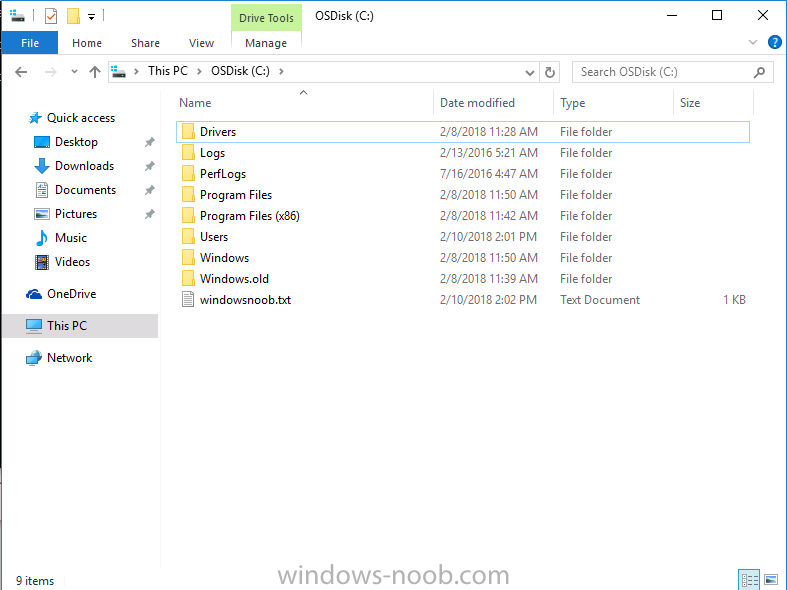The image size is (787, 590).
Task: Click the pin icon beside Pictures
Action: pyautogui.click(x=150, y=214)
